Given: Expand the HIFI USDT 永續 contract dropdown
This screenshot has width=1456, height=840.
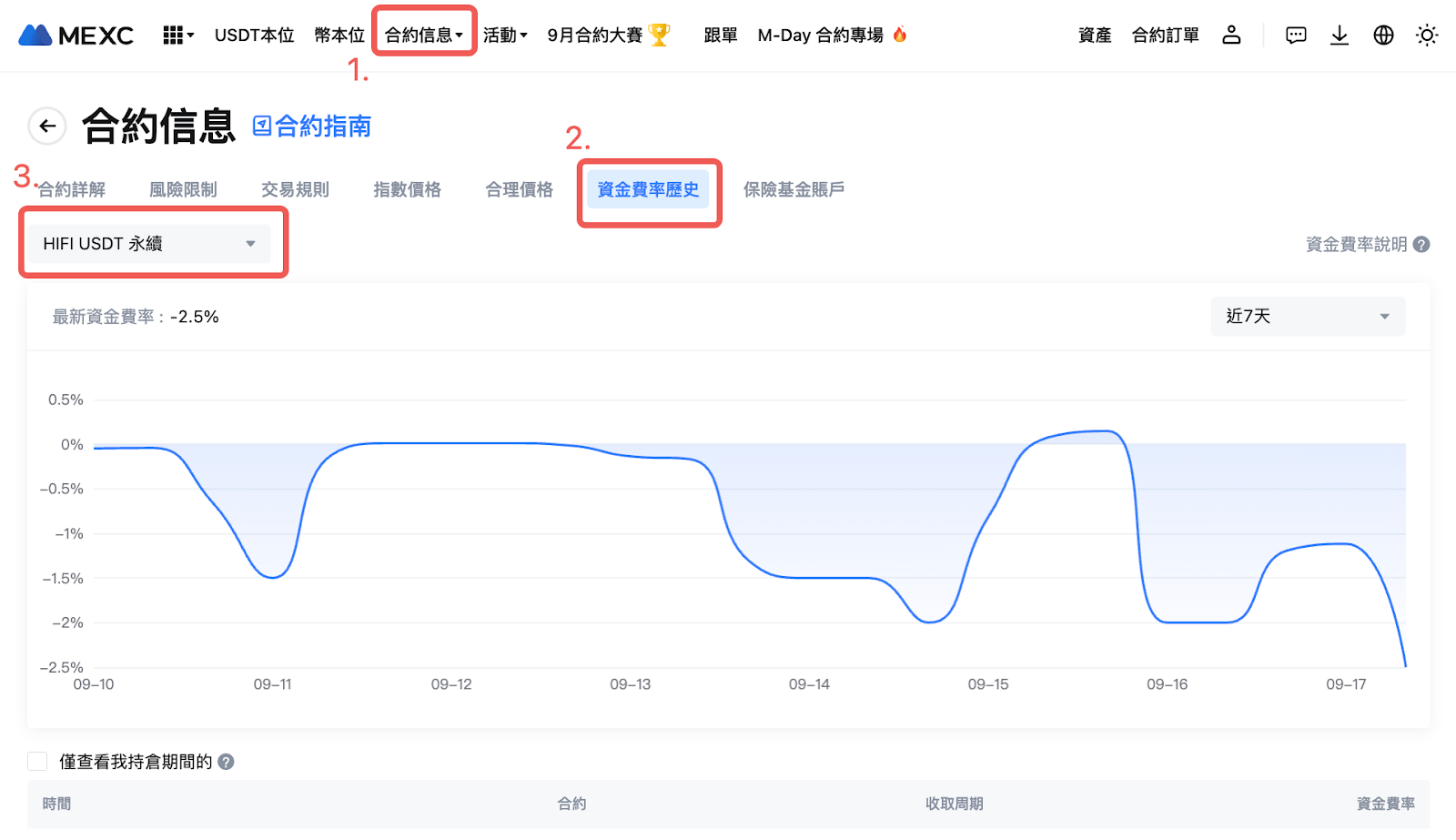Looking at the screenshot, I should point(149,244).
